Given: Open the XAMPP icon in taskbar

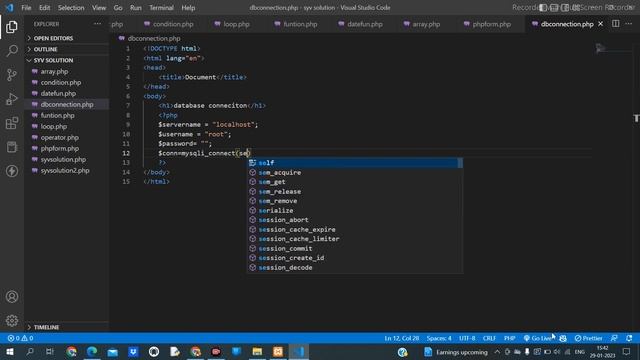Looking at the screenshot, I should [278, 352].
